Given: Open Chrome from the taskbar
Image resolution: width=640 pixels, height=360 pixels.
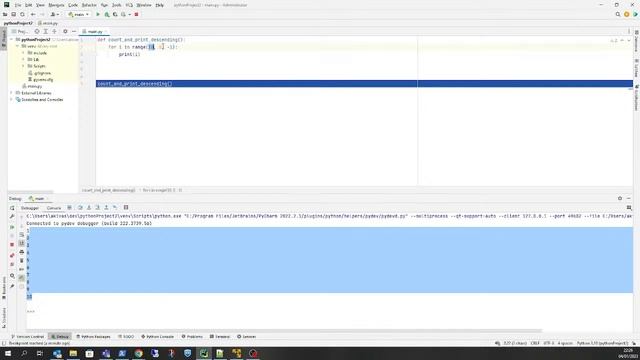Looking at the screenshot, I should pyautogui.click(x=138, y=353).
